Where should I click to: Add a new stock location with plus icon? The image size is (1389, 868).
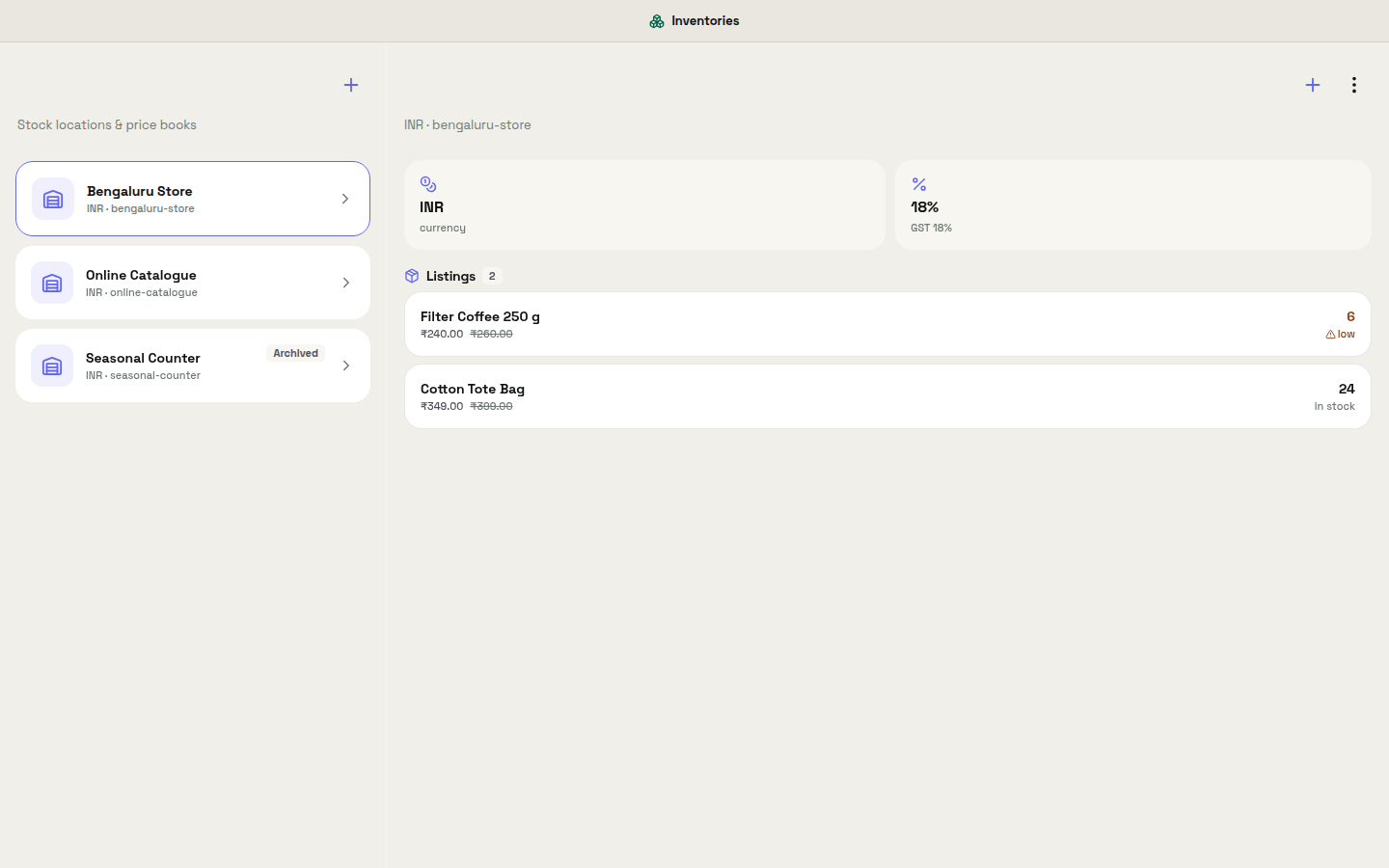351,85
